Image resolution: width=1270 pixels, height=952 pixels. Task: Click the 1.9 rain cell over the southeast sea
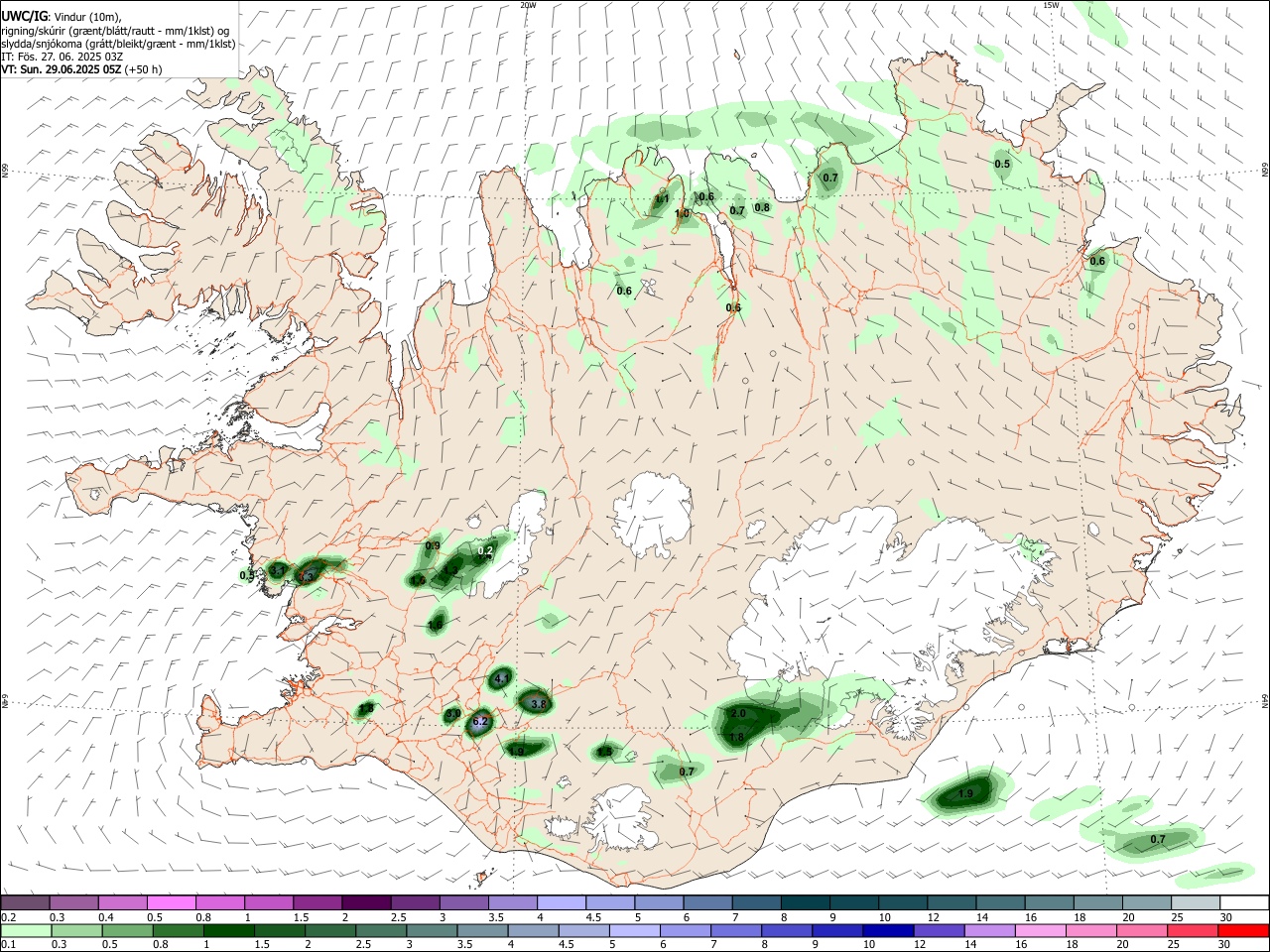[x=965, y=794]
